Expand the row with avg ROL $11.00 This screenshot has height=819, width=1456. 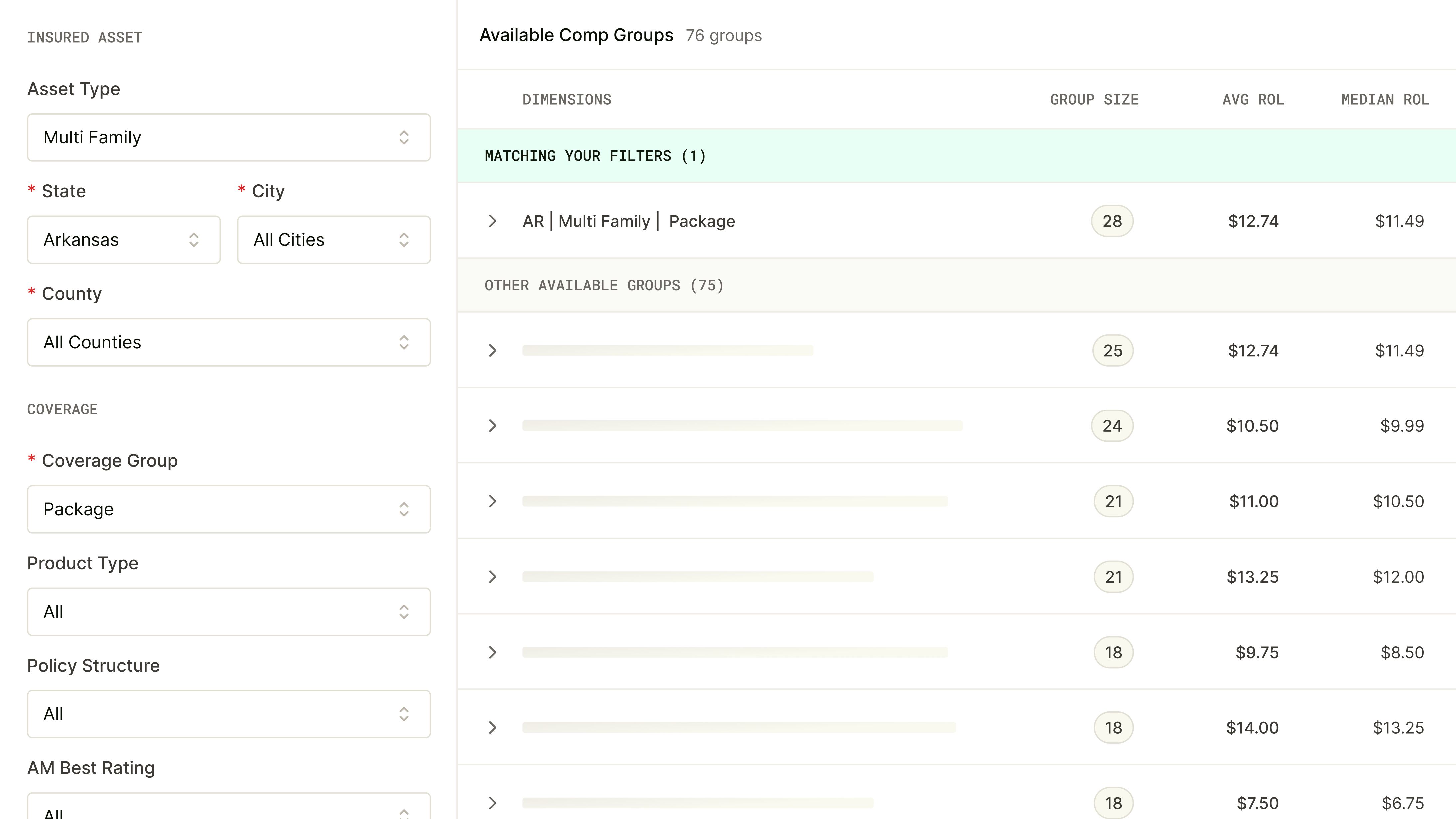[x=492, y=501]
